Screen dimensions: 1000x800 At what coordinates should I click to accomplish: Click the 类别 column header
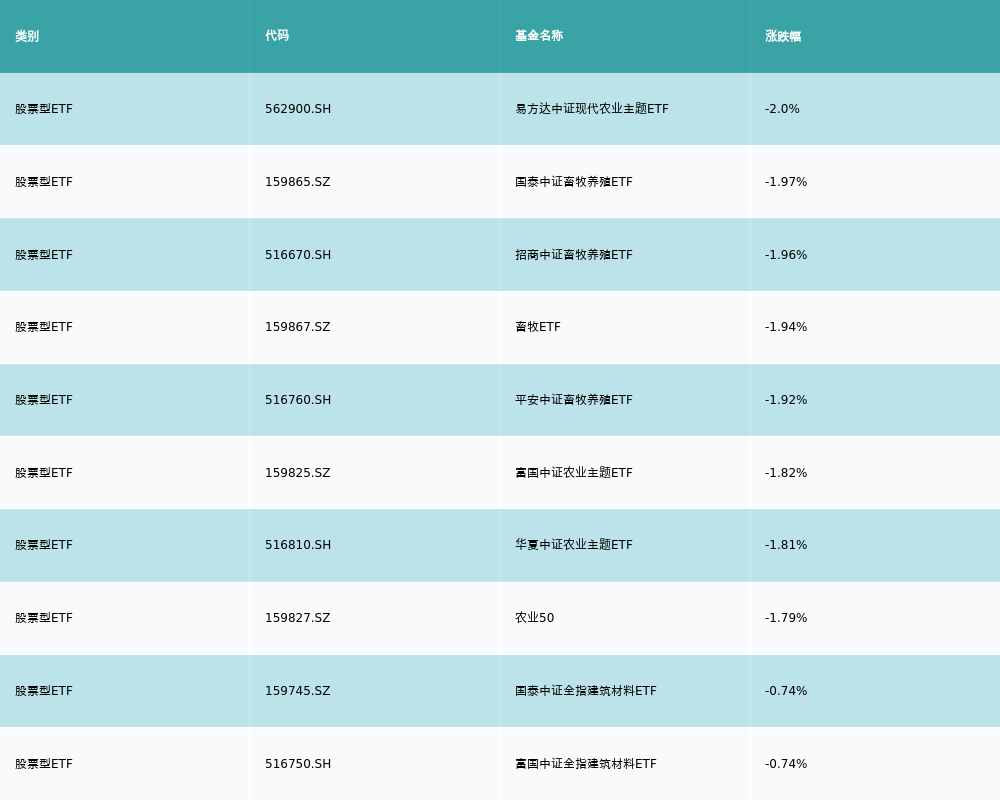(x=27, y=36)
